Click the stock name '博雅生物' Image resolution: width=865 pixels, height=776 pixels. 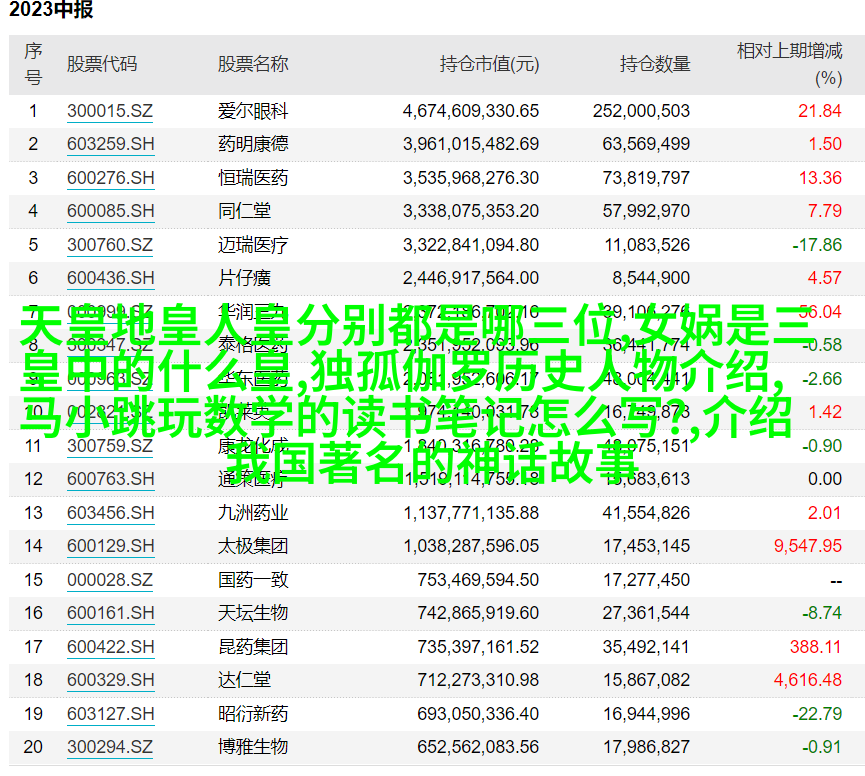point(253,747)
